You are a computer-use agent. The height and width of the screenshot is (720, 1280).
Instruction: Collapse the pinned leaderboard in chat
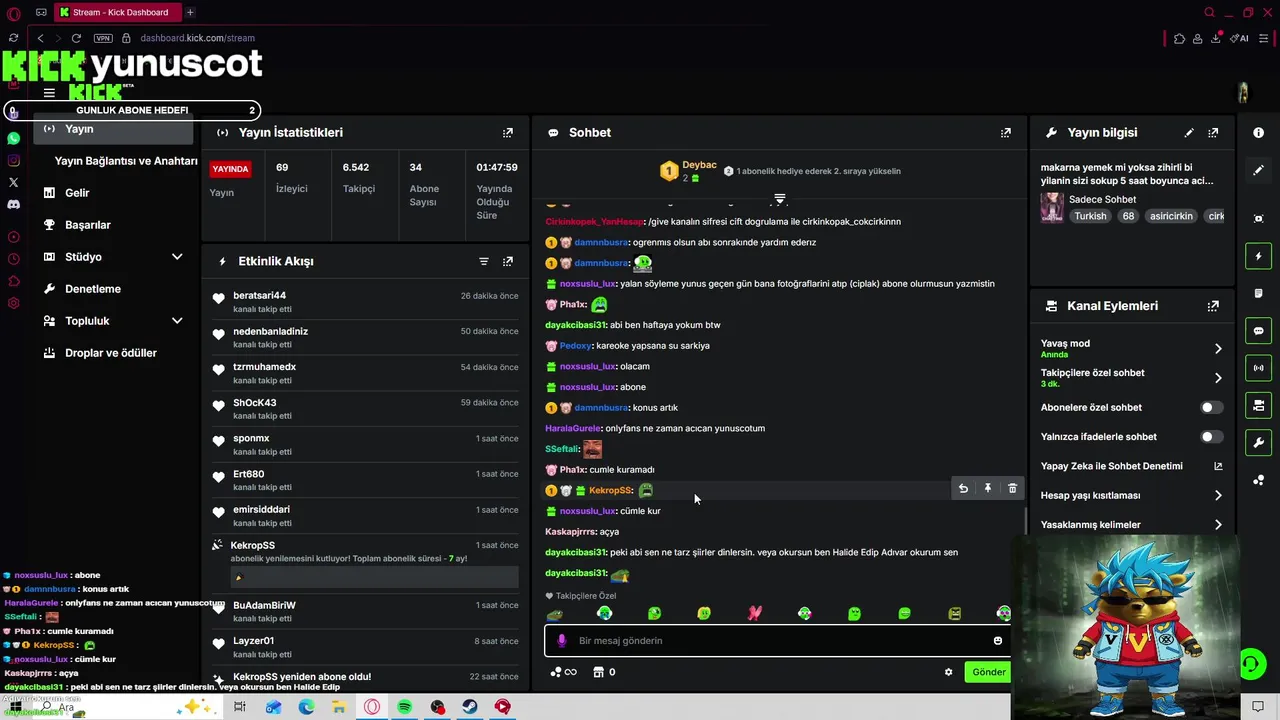click(x=780, y=199)
